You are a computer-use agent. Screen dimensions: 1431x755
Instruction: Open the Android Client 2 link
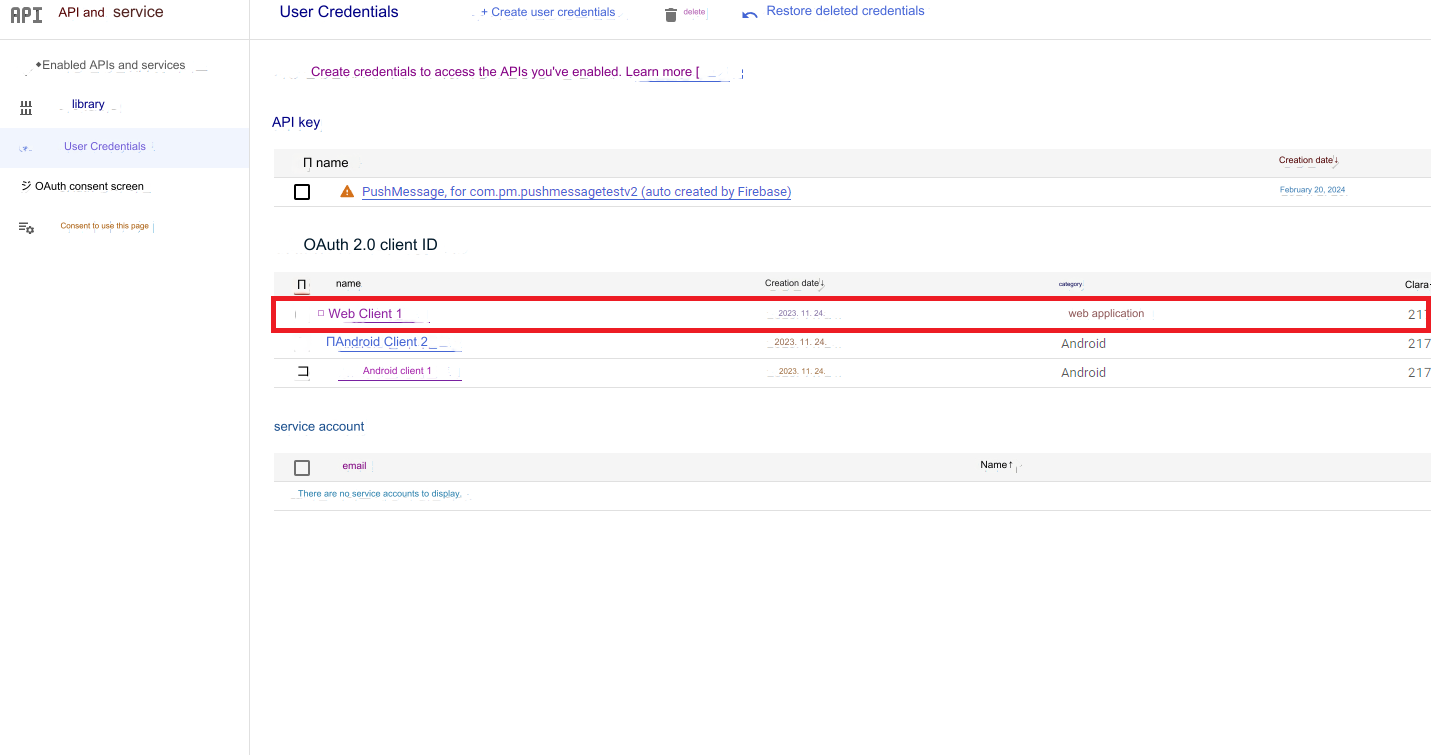coord(382,342)
